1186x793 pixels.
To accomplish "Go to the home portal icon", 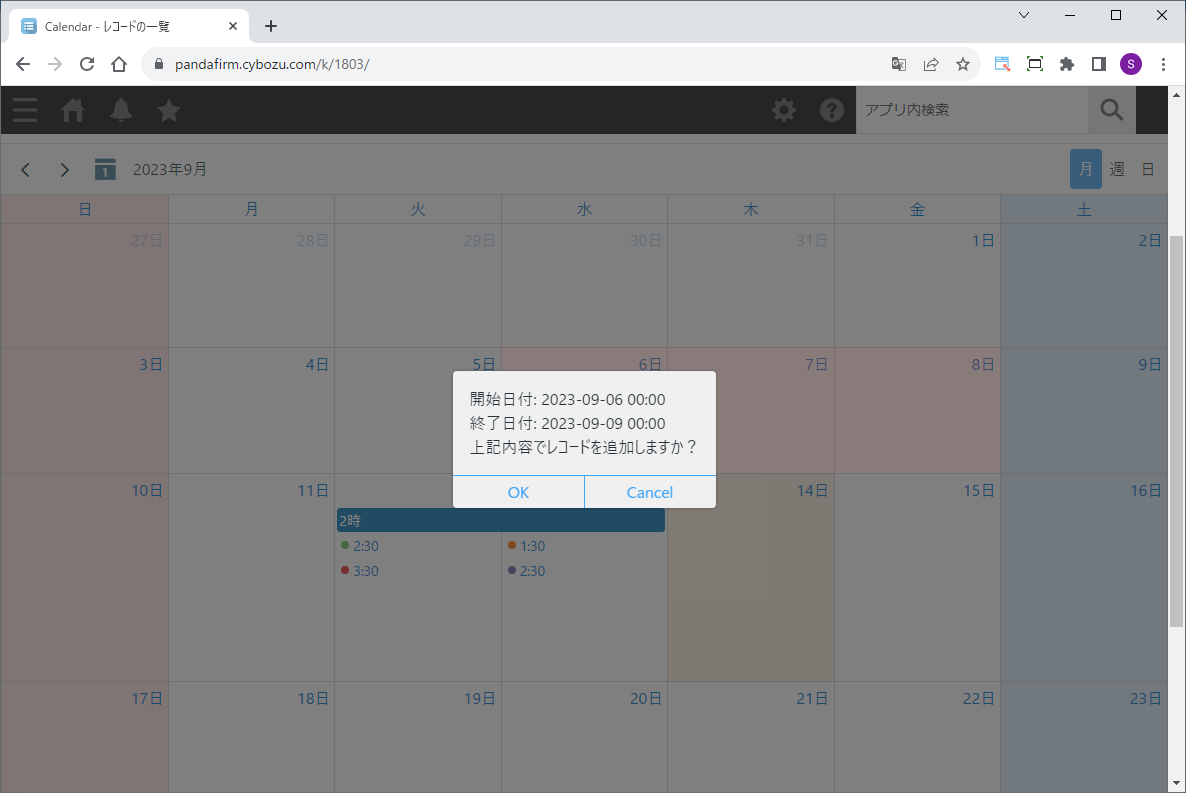I will point(73,110).
